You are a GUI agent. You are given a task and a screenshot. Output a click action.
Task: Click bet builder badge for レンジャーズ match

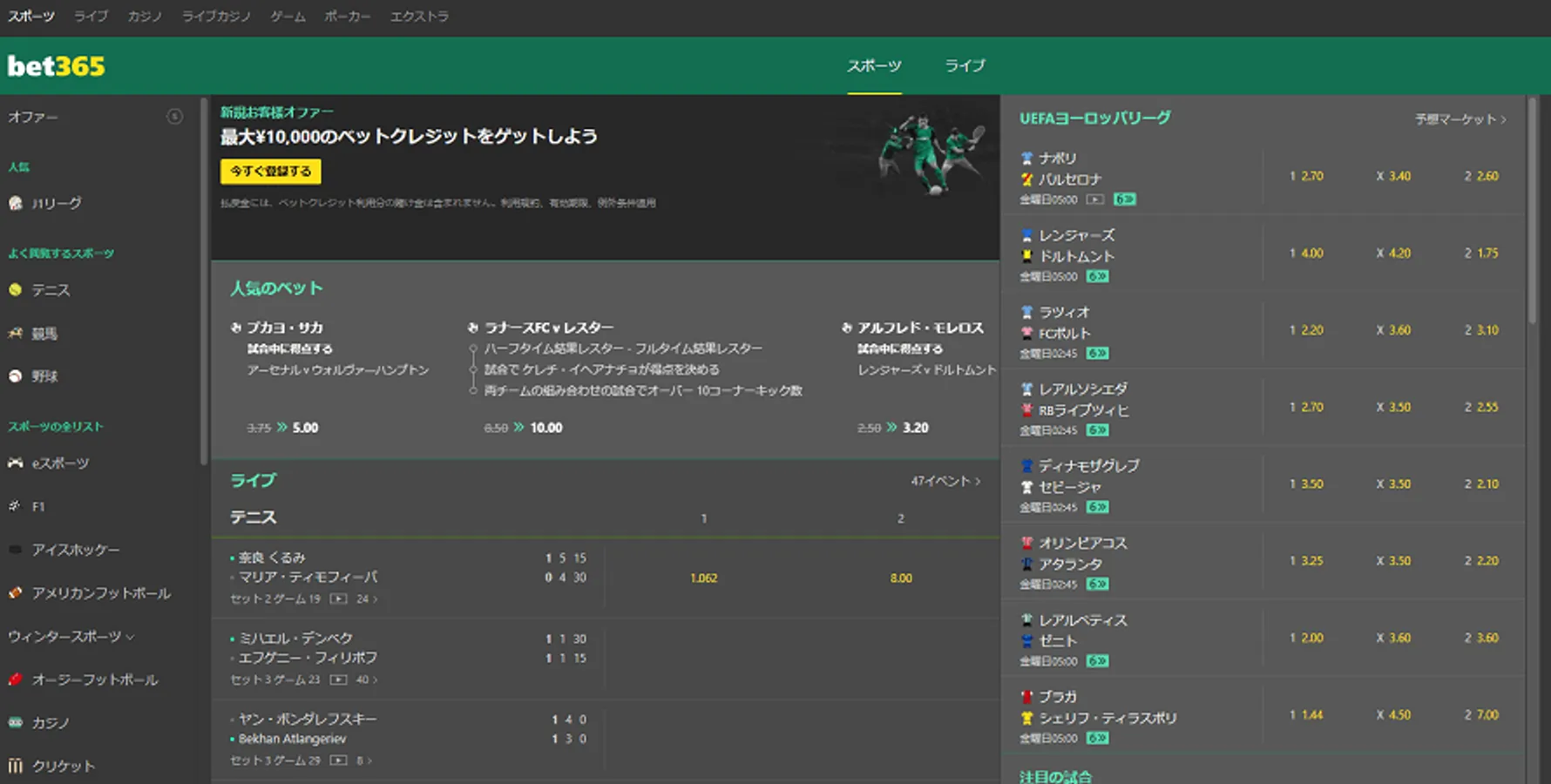point(1097,276)
